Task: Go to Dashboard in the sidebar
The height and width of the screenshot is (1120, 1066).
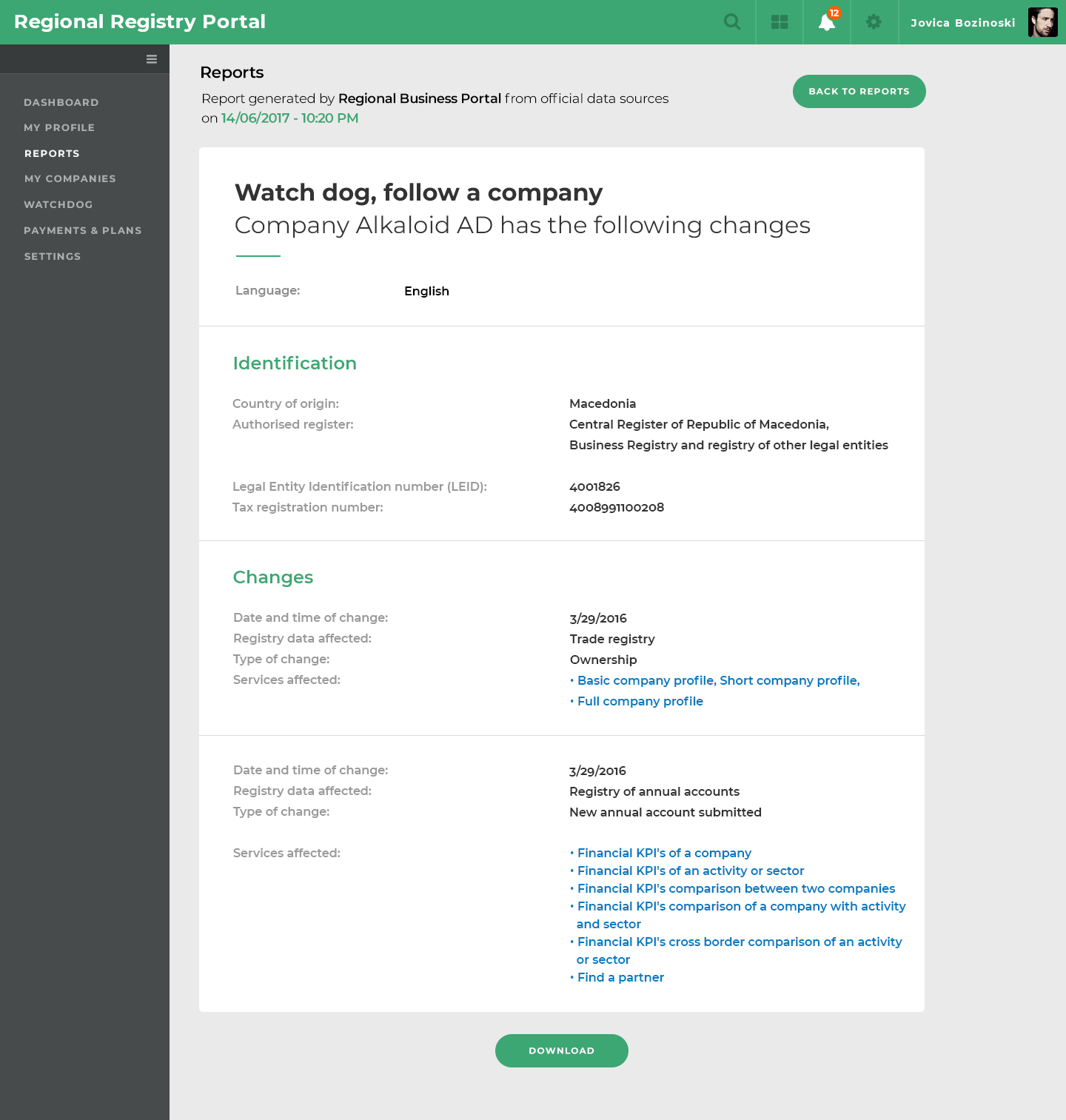Action: point(61,102)
